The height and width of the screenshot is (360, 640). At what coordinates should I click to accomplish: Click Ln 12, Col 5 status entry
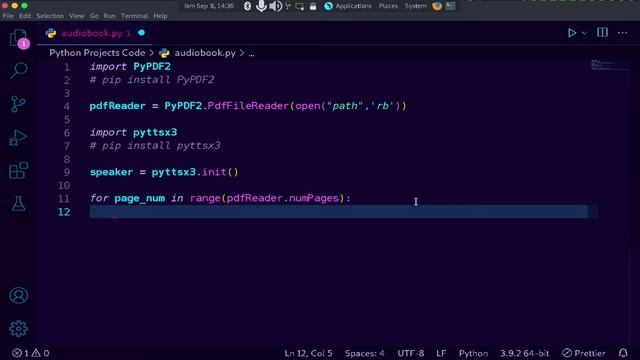pyautogui.click(x=308, y=353)
